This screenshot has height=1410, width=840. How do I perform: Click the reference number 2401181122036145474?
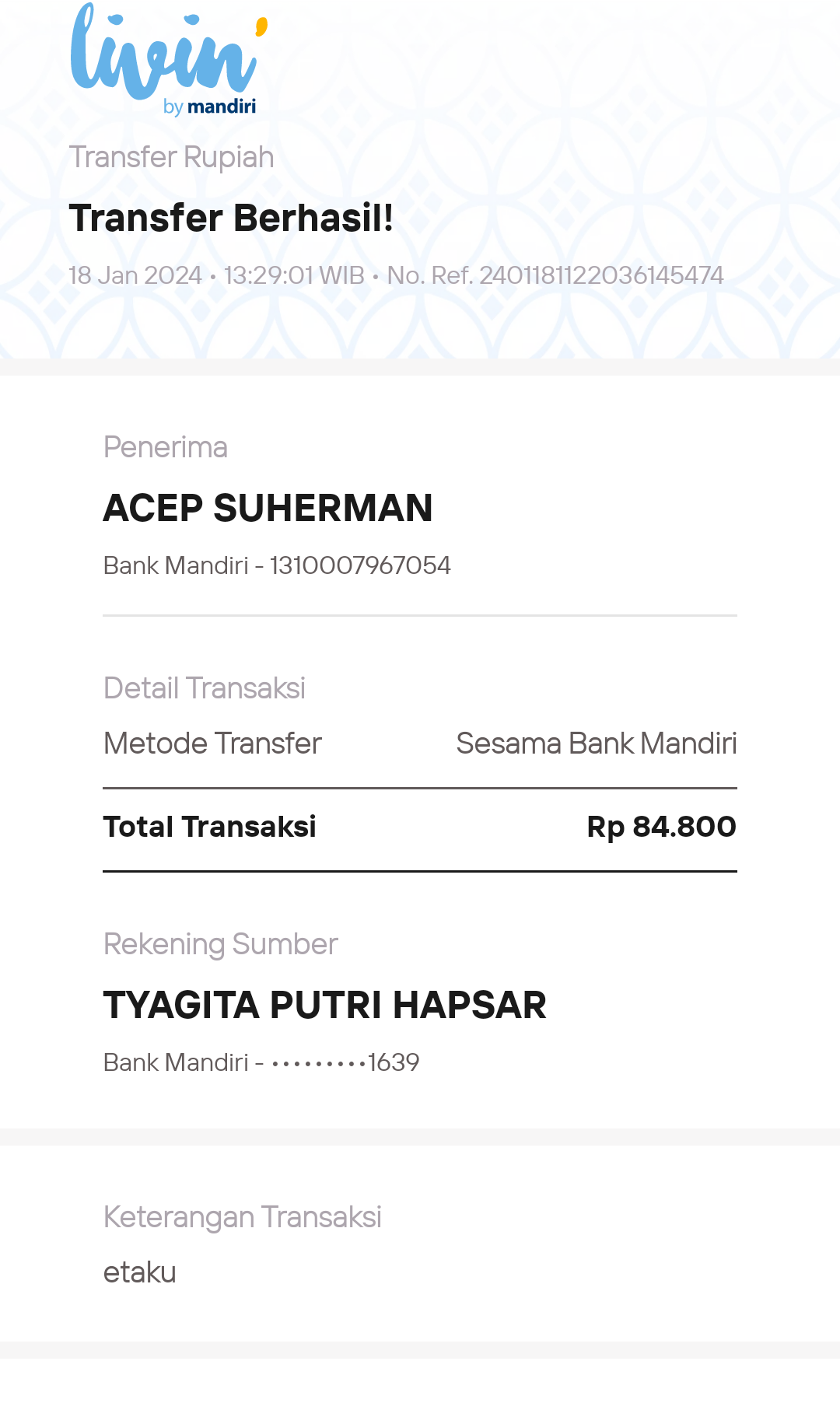(601, 275)
